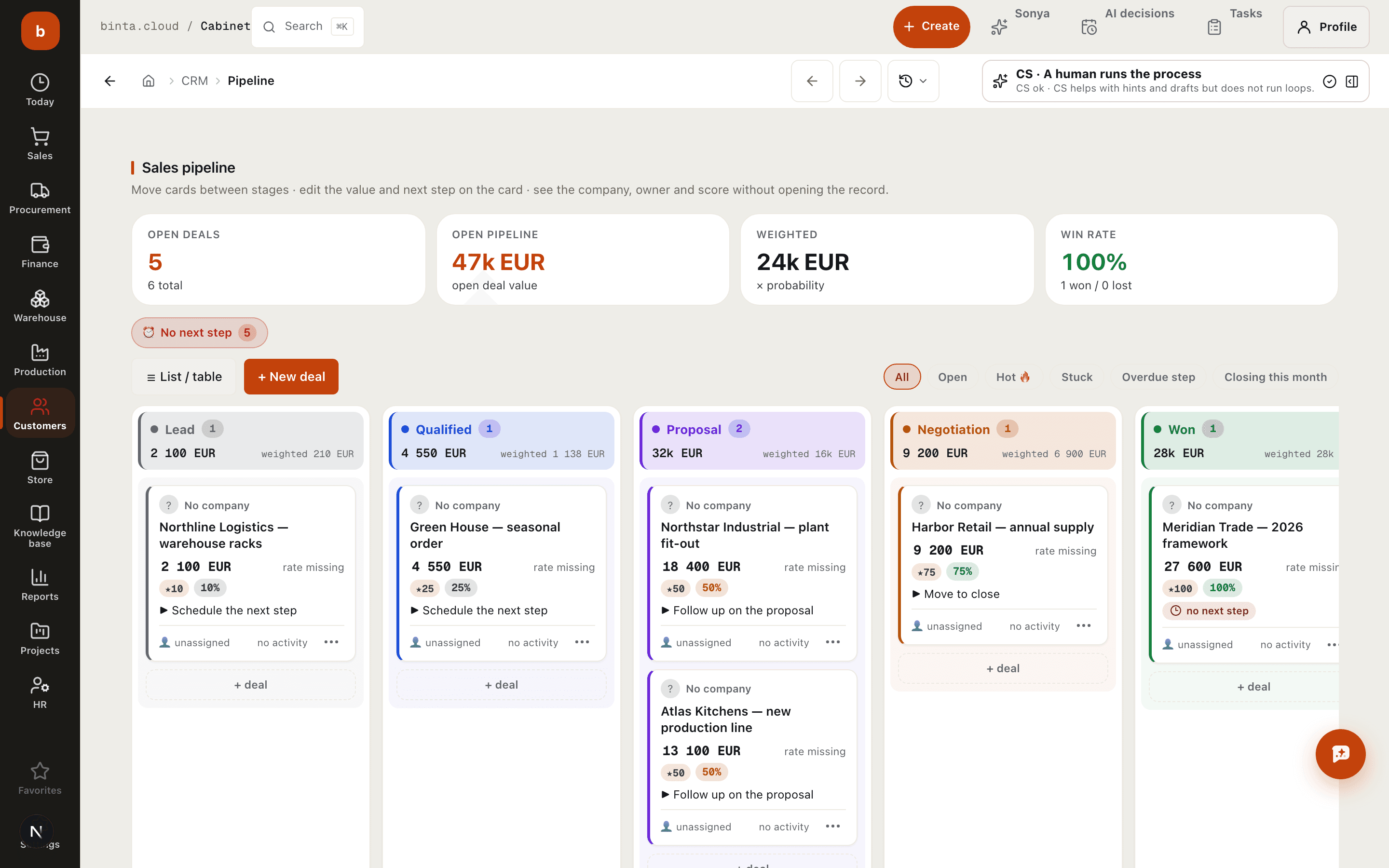Open the Today section in sidebar

coord(40,90)
